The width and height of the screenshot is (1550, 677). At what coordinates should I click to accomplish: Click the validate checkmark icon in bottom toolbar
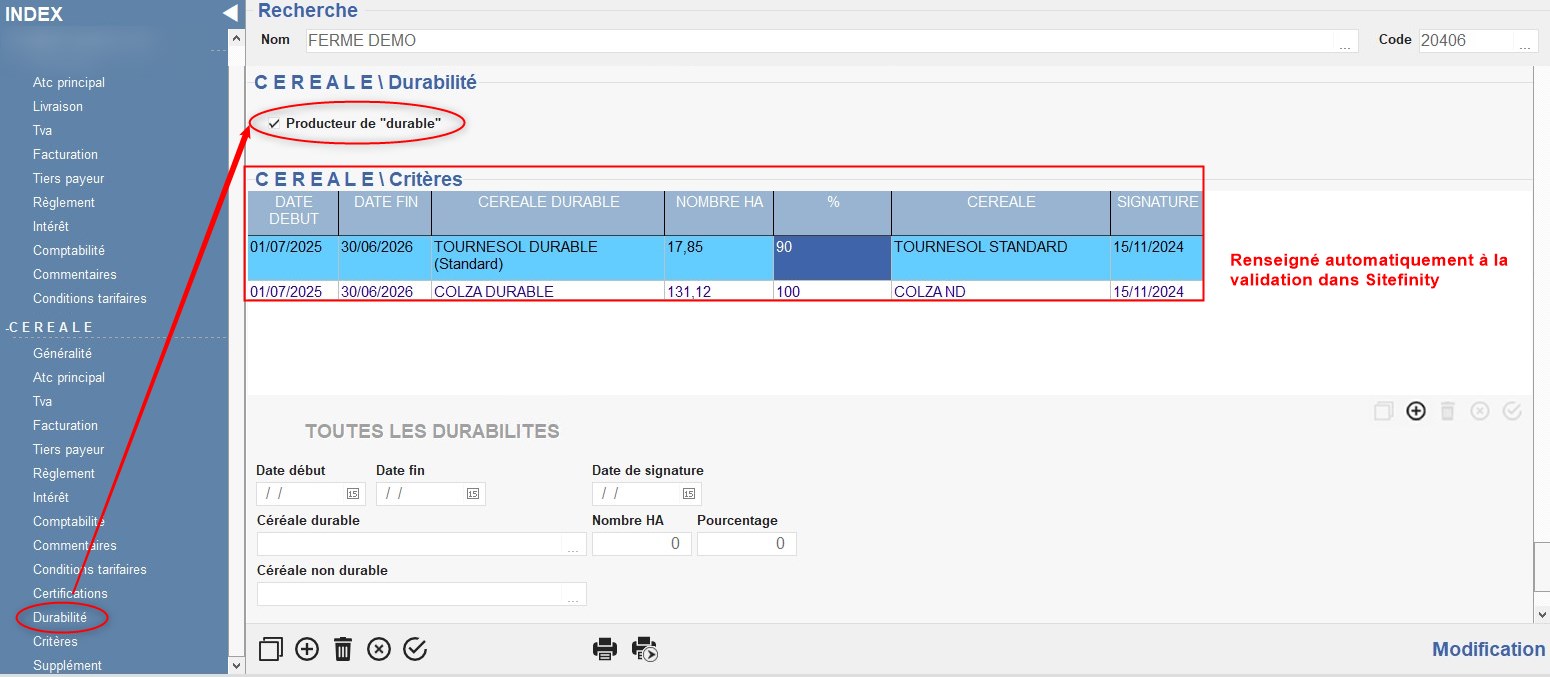pyautogui.click(x=415, y=649)
